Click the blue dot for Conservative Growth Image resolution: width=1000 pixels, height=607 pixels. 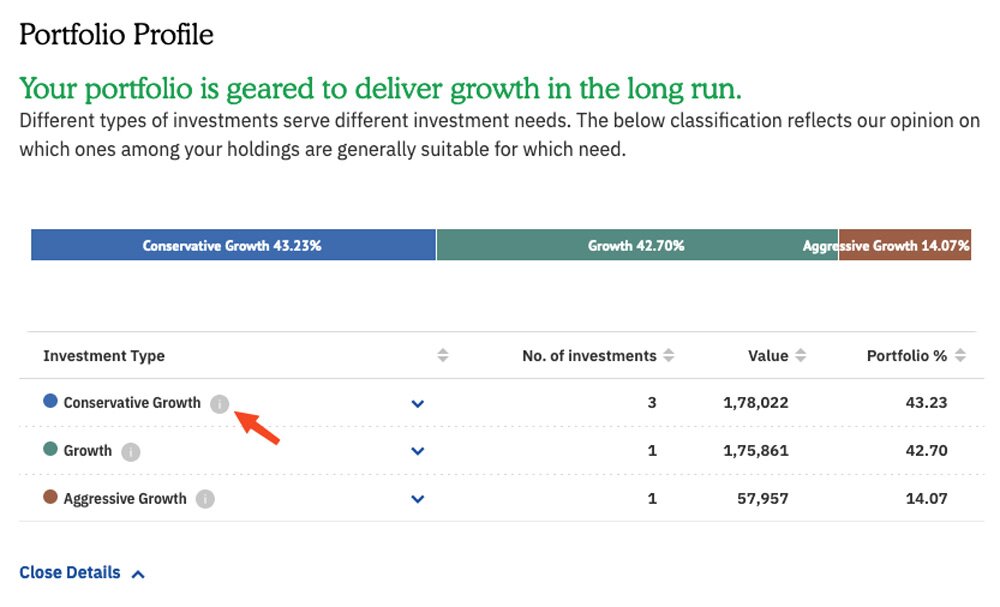tap(50, 402)
